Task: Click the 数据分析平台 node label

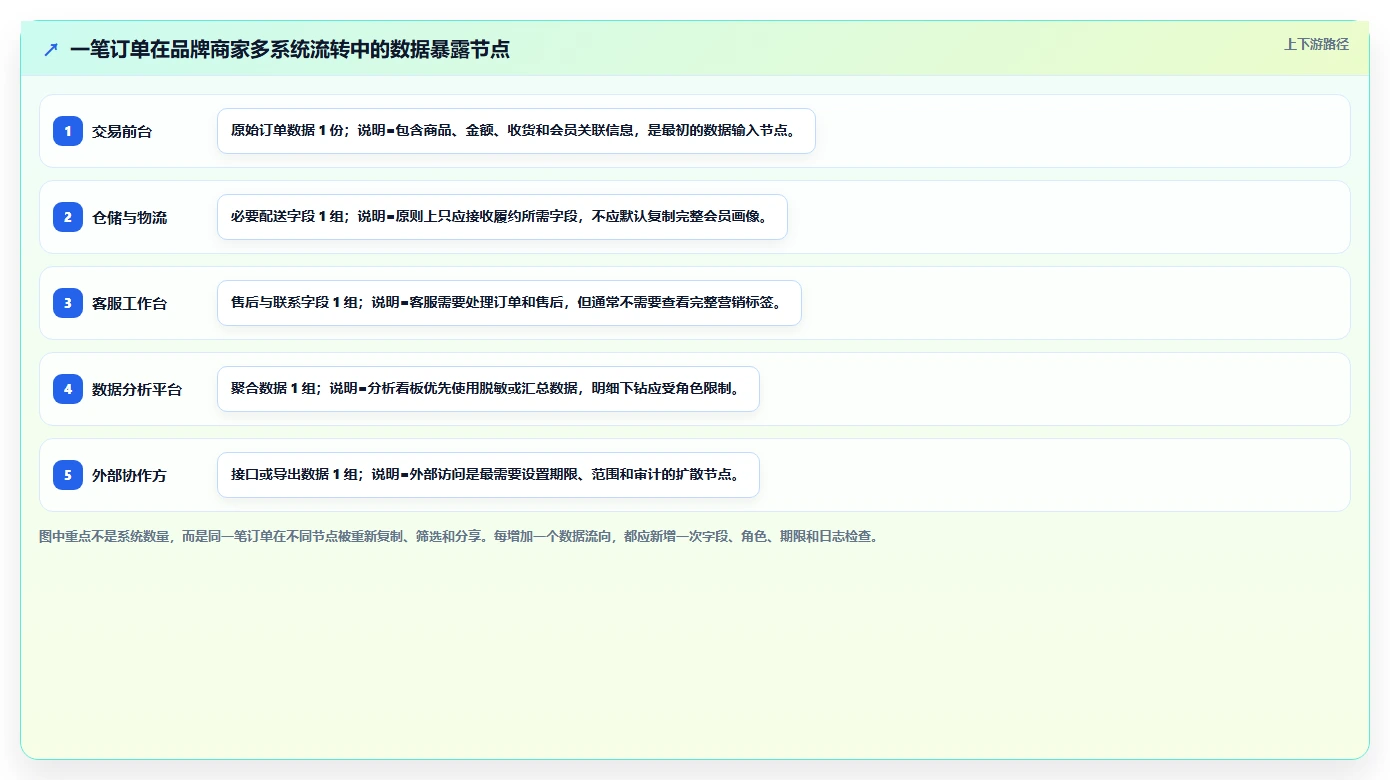Action: (137, 389)
